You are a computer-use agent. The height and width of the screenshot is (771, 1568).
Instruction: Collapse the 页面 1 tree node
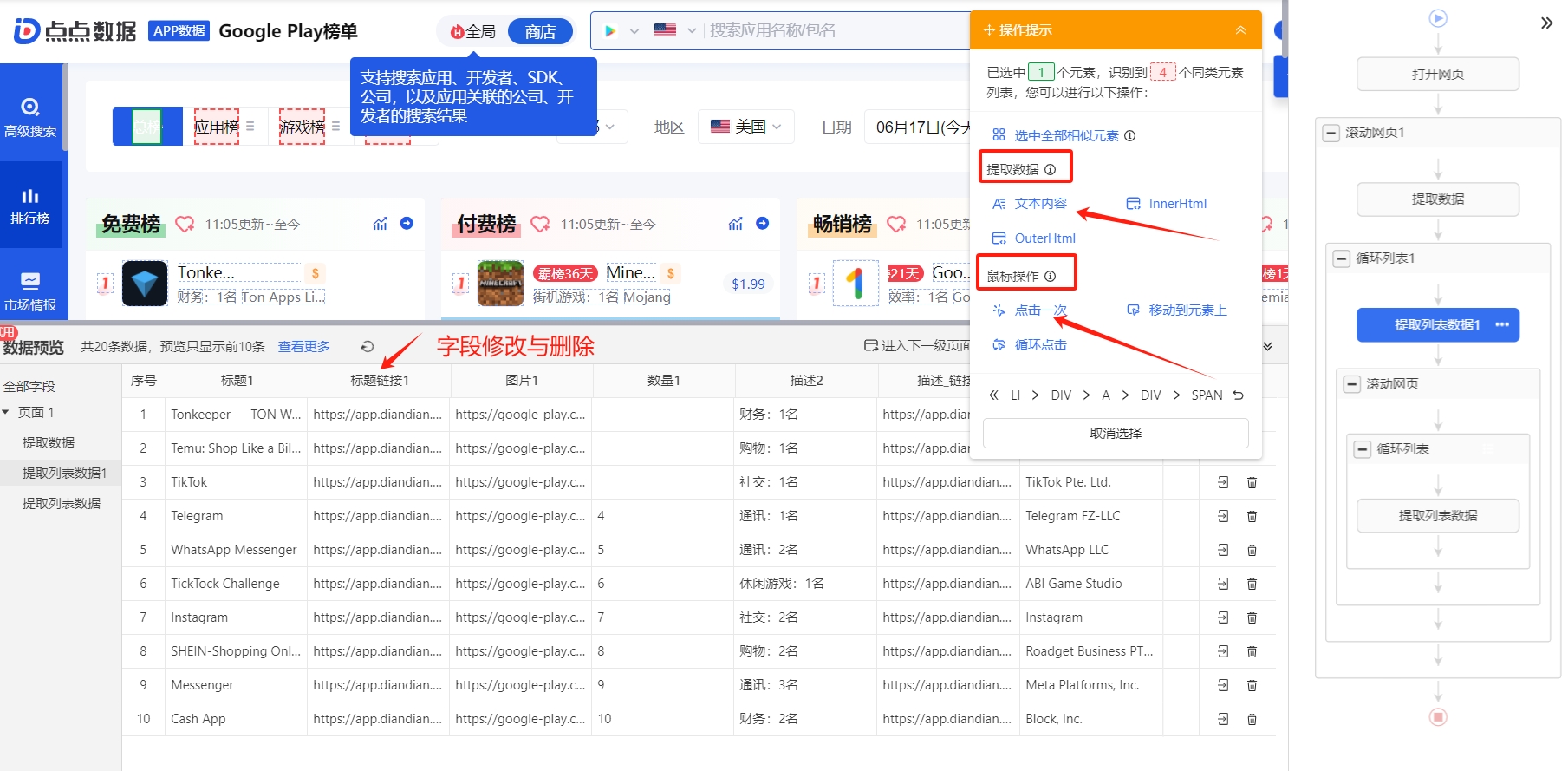[x=6, y=412]
